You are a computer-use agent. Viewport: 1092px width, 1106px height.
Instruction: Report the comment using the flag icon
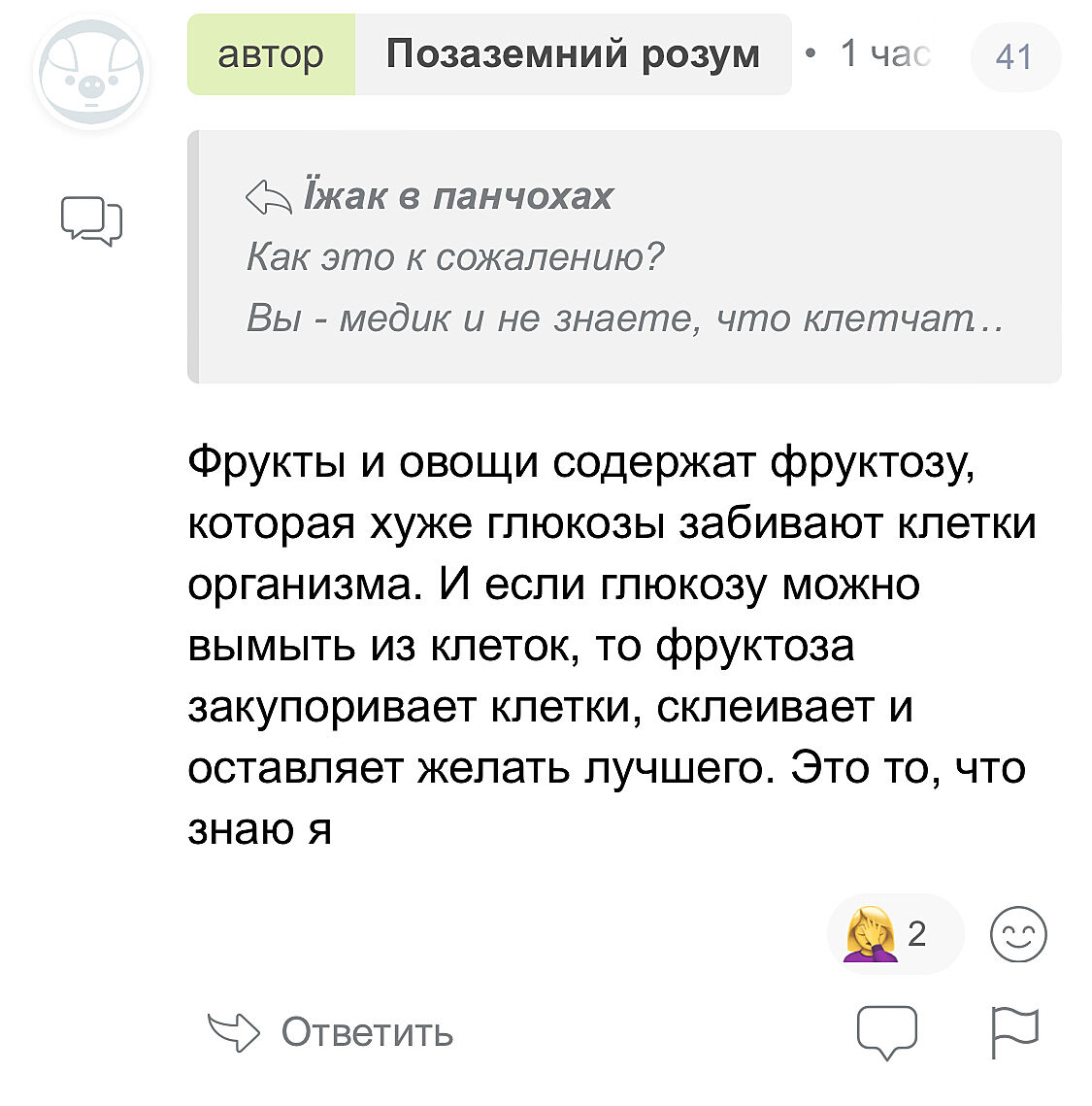coord(1014,1032)
